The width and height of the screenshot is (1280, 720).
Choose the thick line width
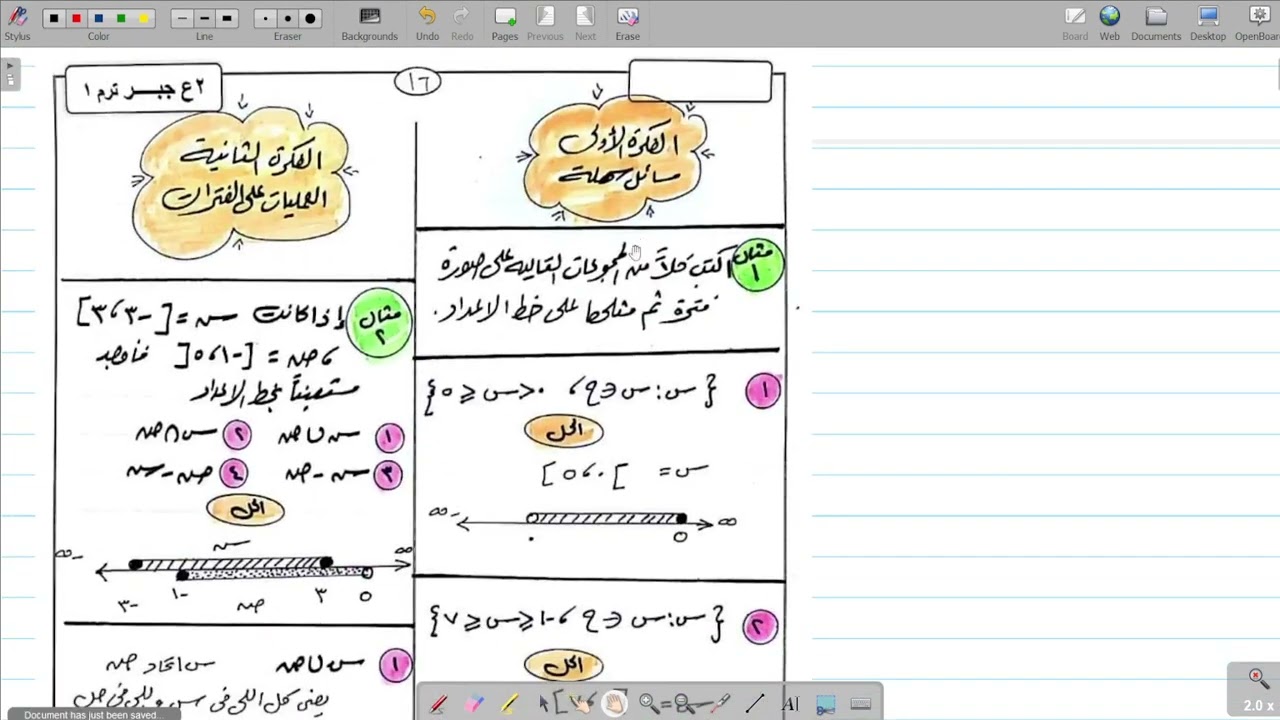click(x=226, y=18)
